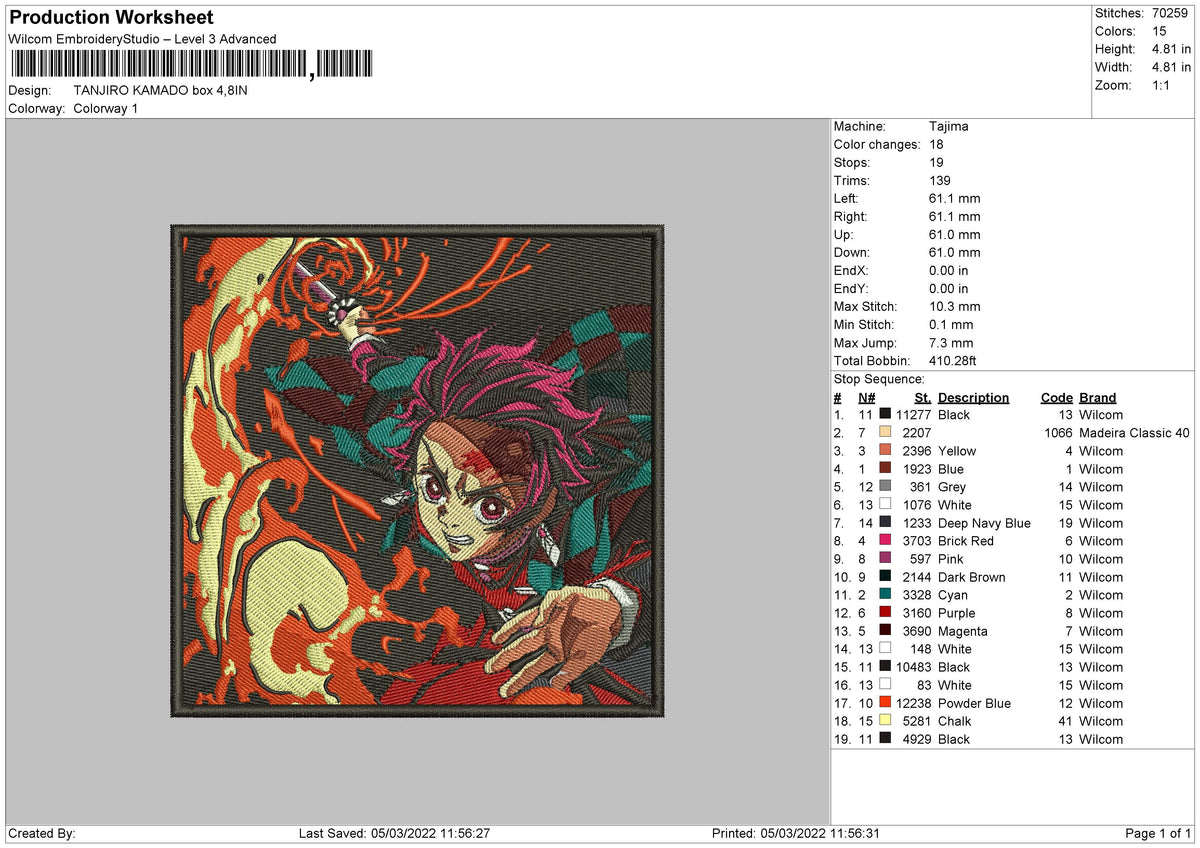Select the Min Stitch value 0.1 mm
This screenshot has width=1200, height=848.
click(x=950, y=324)
